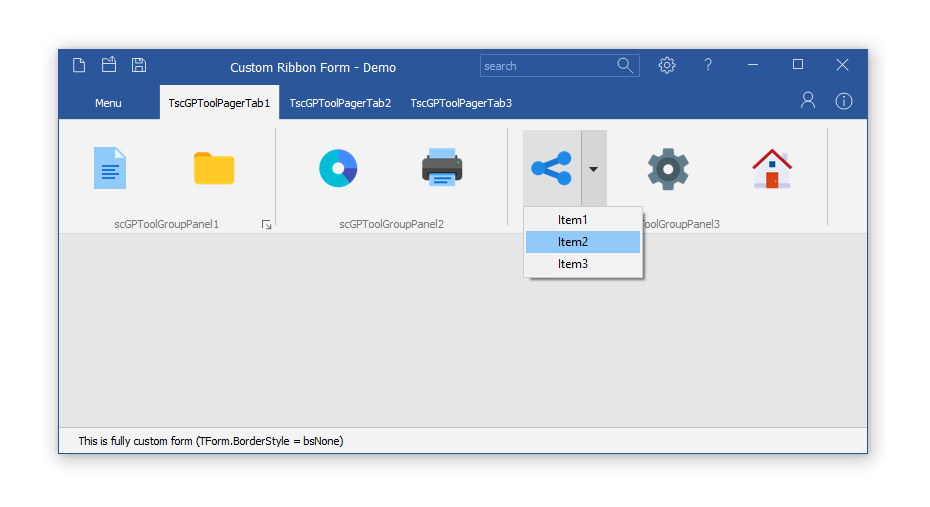Toggle the share button dropdown arrow
This screenshot has width=930, height=507.
click(x=594, y=168)
